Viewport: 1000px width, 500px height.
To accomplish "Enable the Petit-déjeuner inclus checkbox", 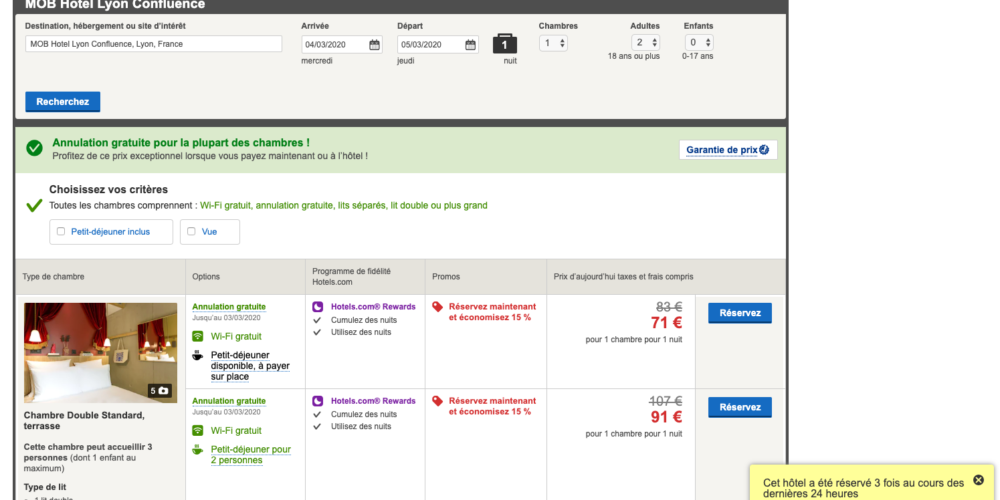I will tap(62, 231).
